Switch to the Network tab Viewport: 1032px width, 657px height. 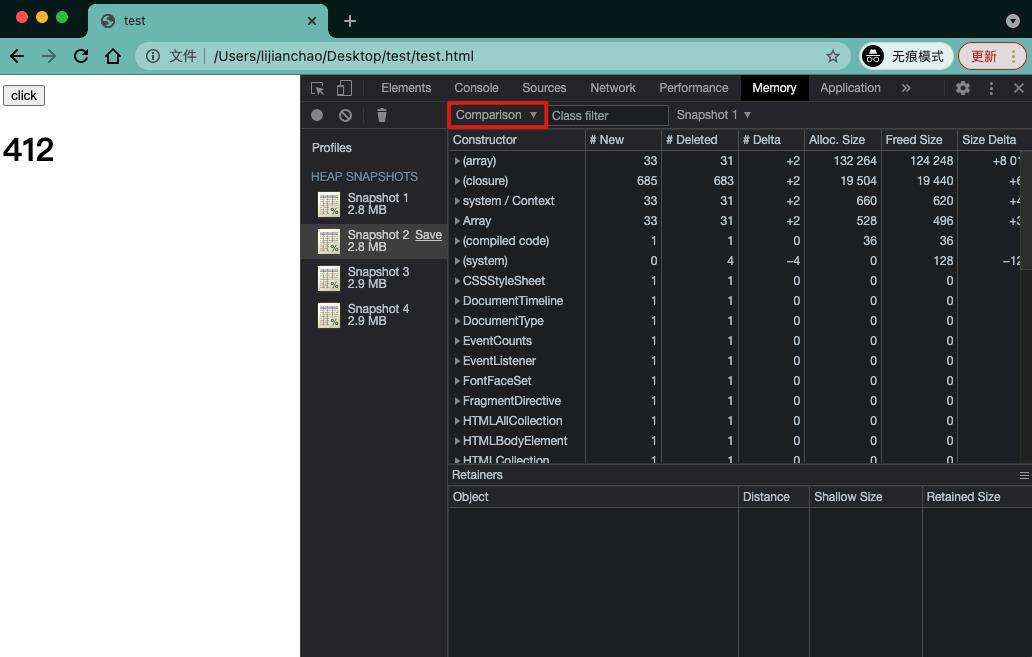point(613,88)
